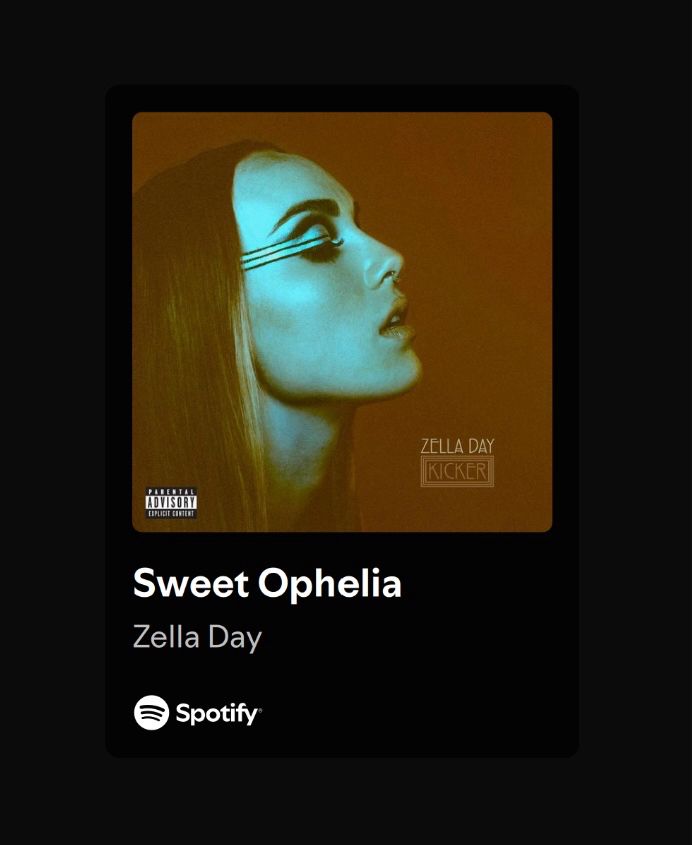Open the Kicker album cover art
The image size is (692, 845).
point(342,322)
